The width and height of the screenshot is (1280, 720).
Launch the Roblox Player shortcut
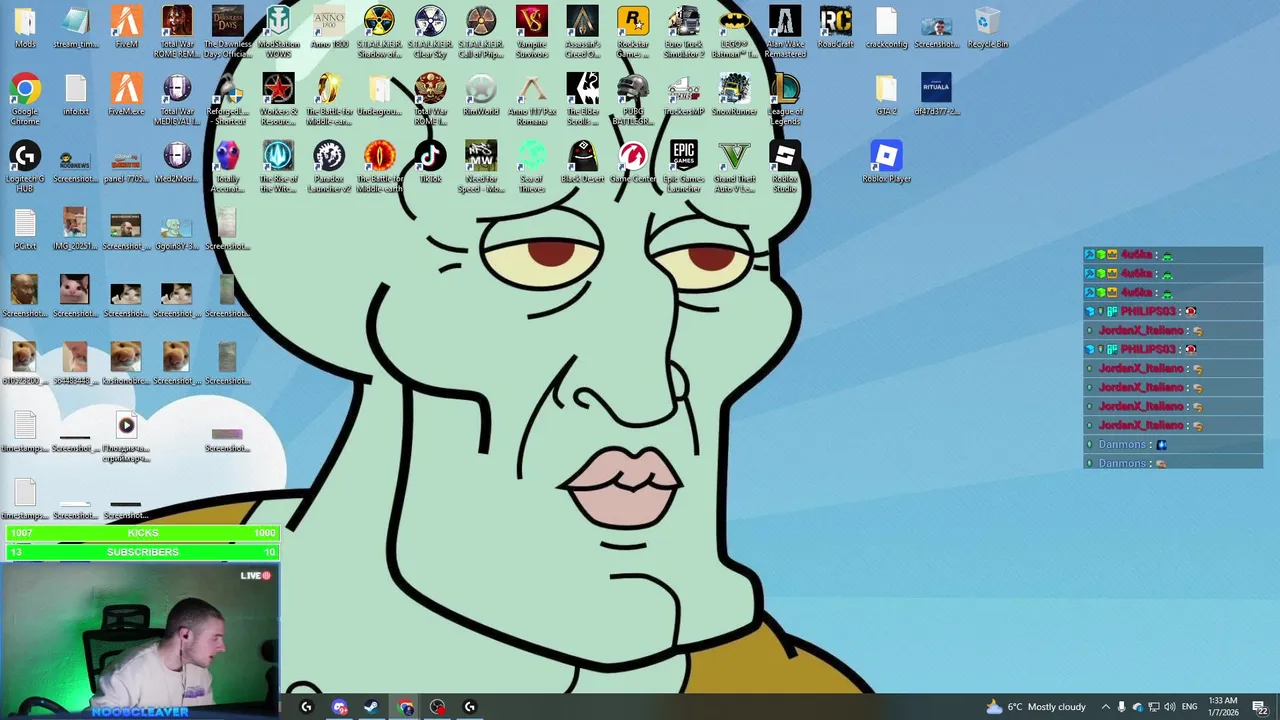886,162
